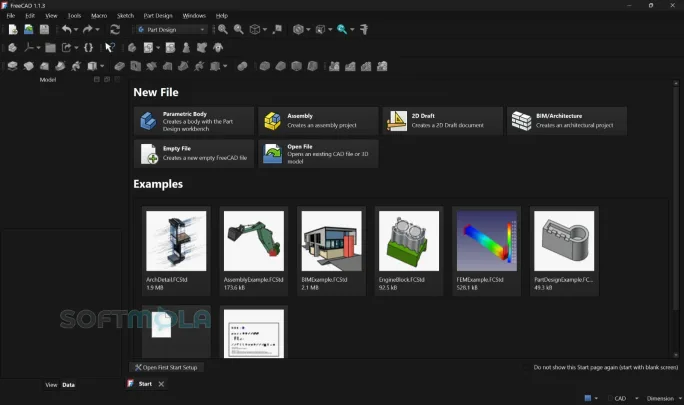Select the Hole tool icon
The image size is (684, 405).
pyautogui.click(x=135, y=66)
